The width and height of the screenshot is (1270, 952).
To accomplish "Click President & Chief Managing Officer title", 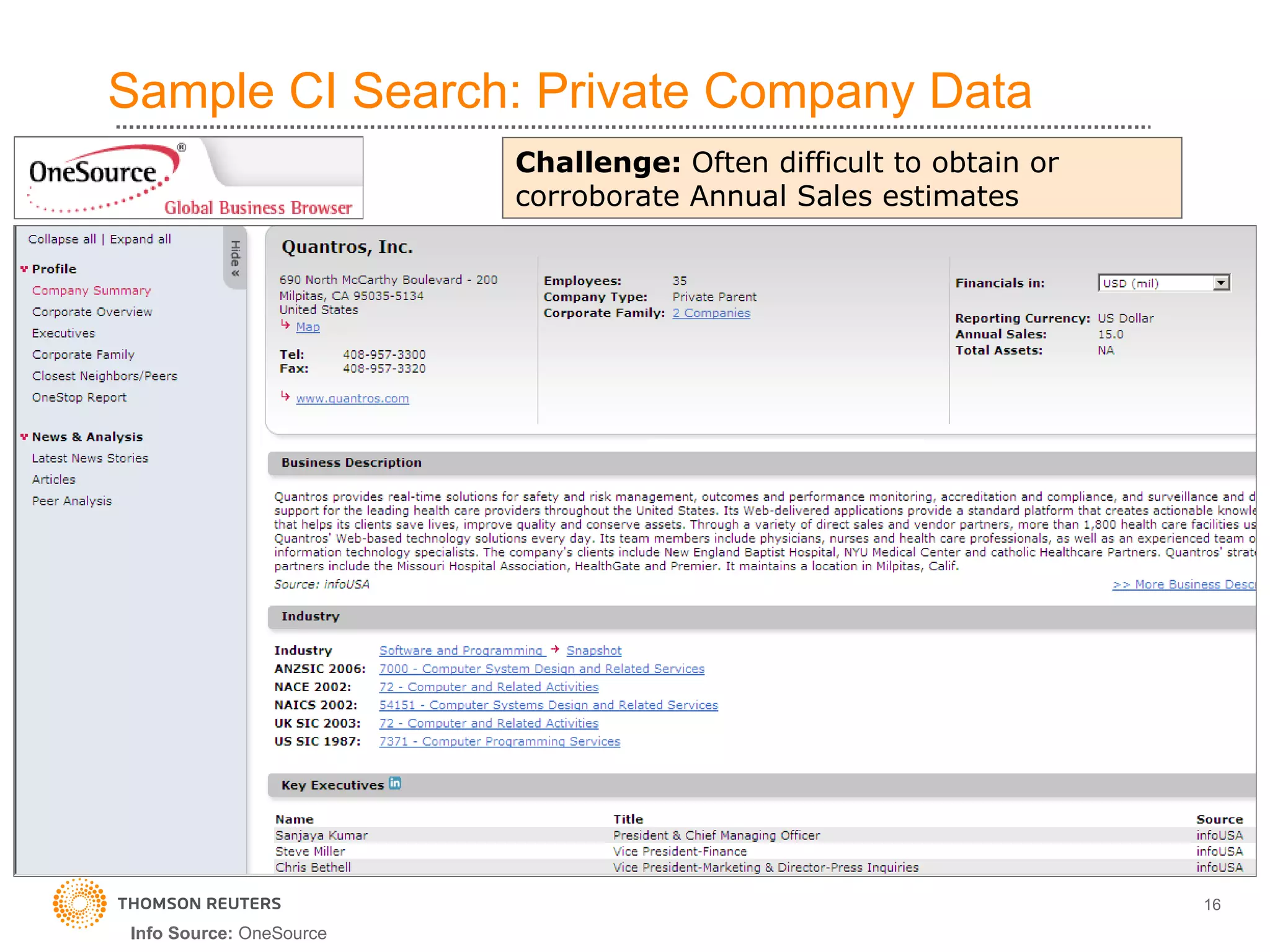I will (x=717, y=835).
